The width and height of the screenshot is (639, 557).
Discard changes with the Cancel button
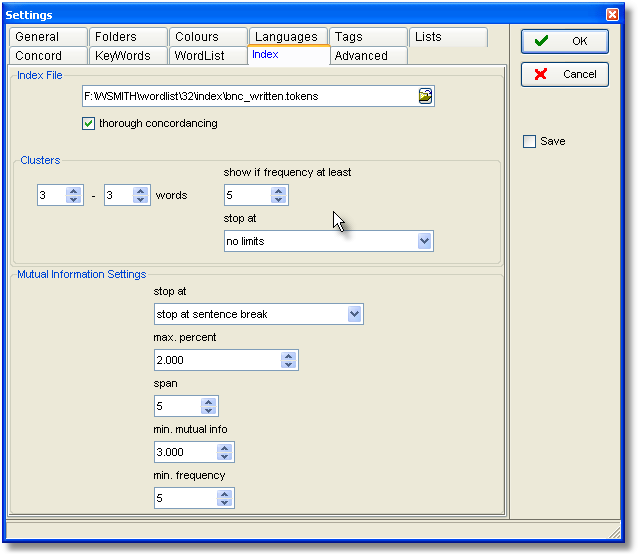point(565,74)
